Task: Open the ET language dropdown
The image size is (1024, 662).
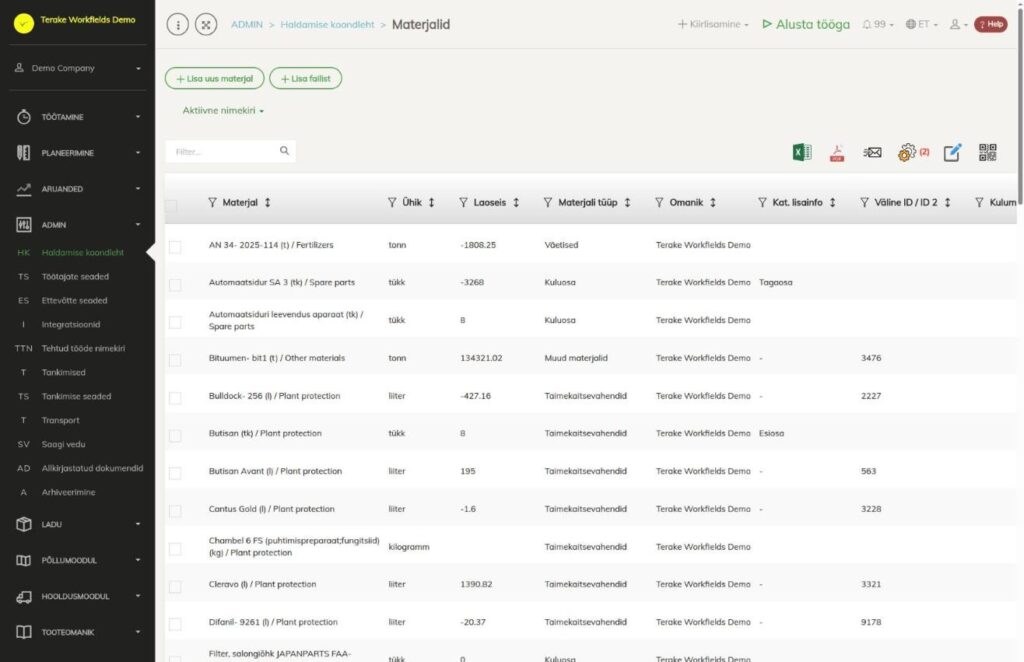Action: (921, 24)
